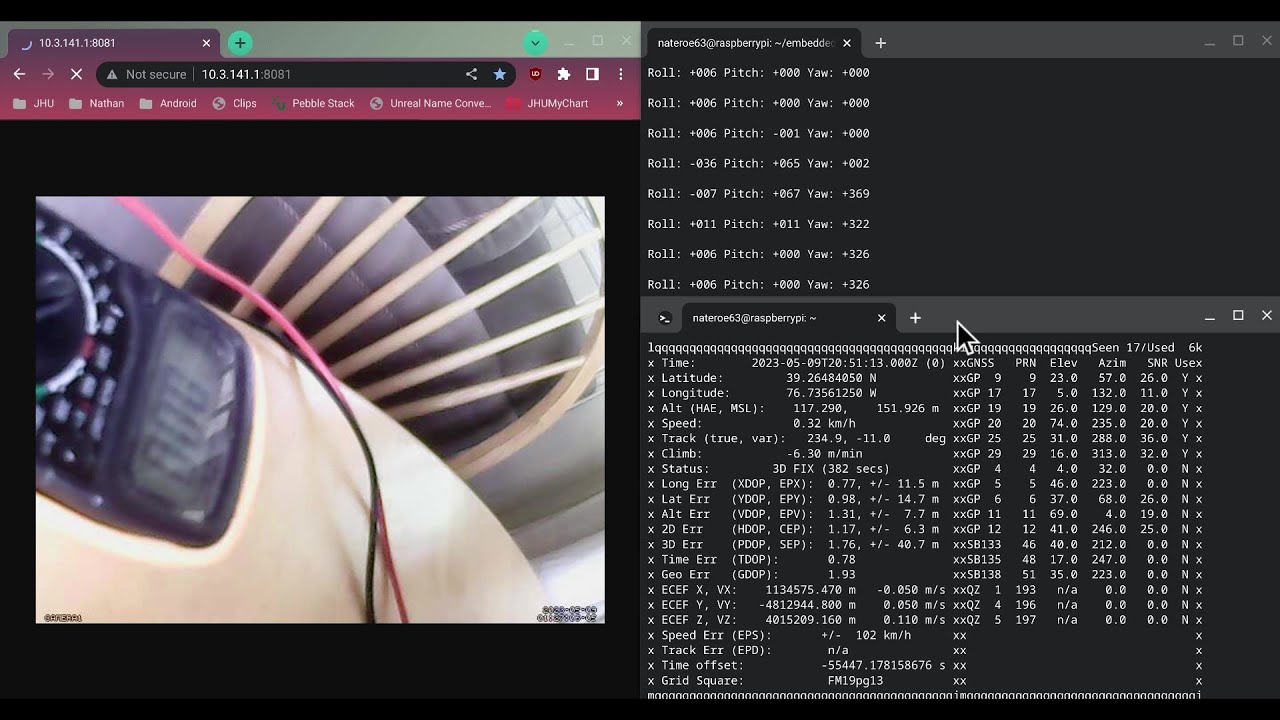Viewport: 1280px width, 720px height.
Task: Stop loading the browser page
Action: click(x=77, y=74)
